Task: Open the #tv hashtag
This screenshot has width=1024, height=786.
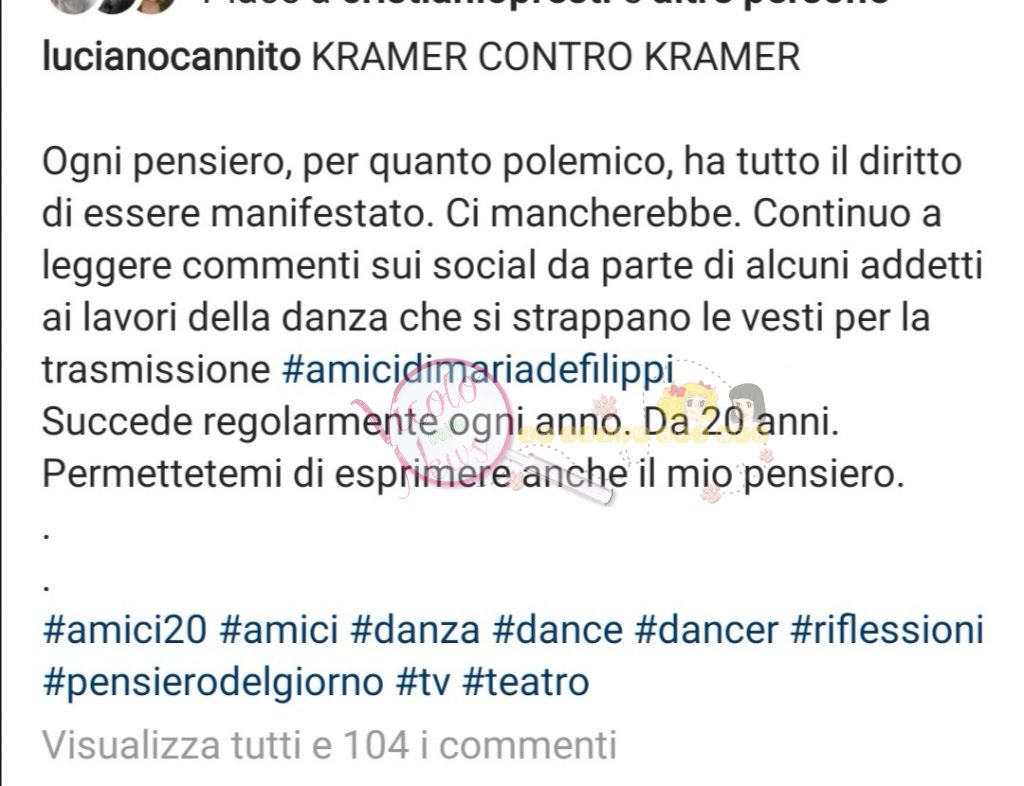Action: pyautogui.click(x=423, y=683)
